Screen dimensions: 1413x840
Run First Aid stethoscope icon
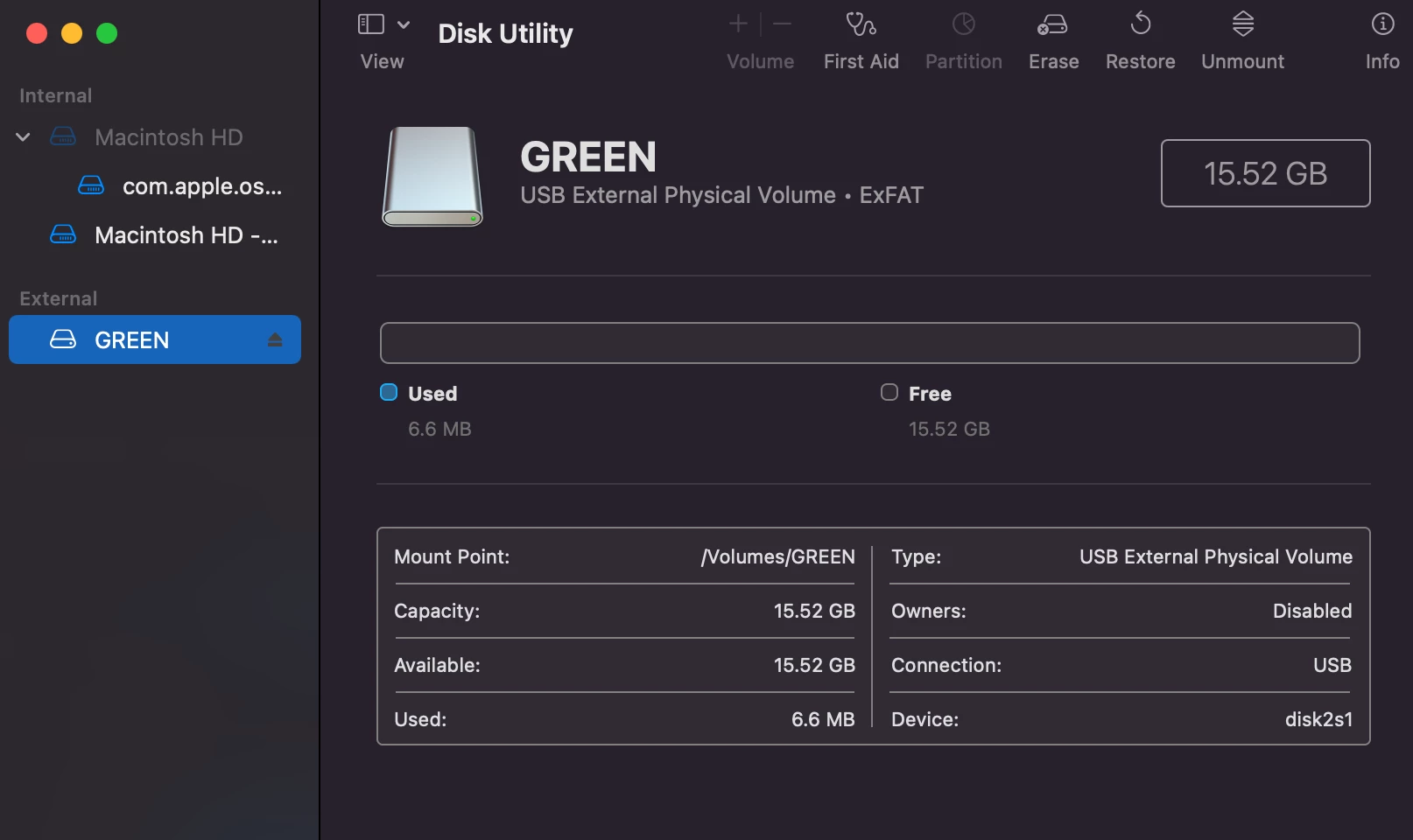click(x=861, y=24)
